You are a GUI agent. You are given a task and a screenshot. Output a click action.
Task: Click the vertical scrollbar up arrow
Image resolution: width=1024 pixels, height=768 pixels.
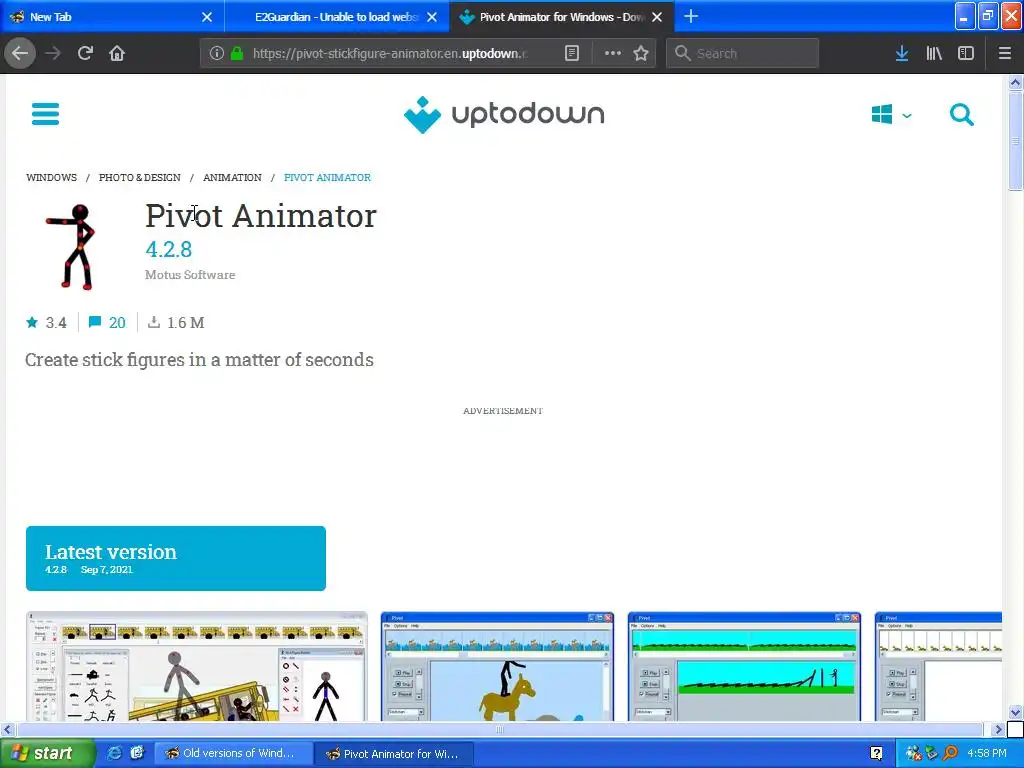[1015, 83]
